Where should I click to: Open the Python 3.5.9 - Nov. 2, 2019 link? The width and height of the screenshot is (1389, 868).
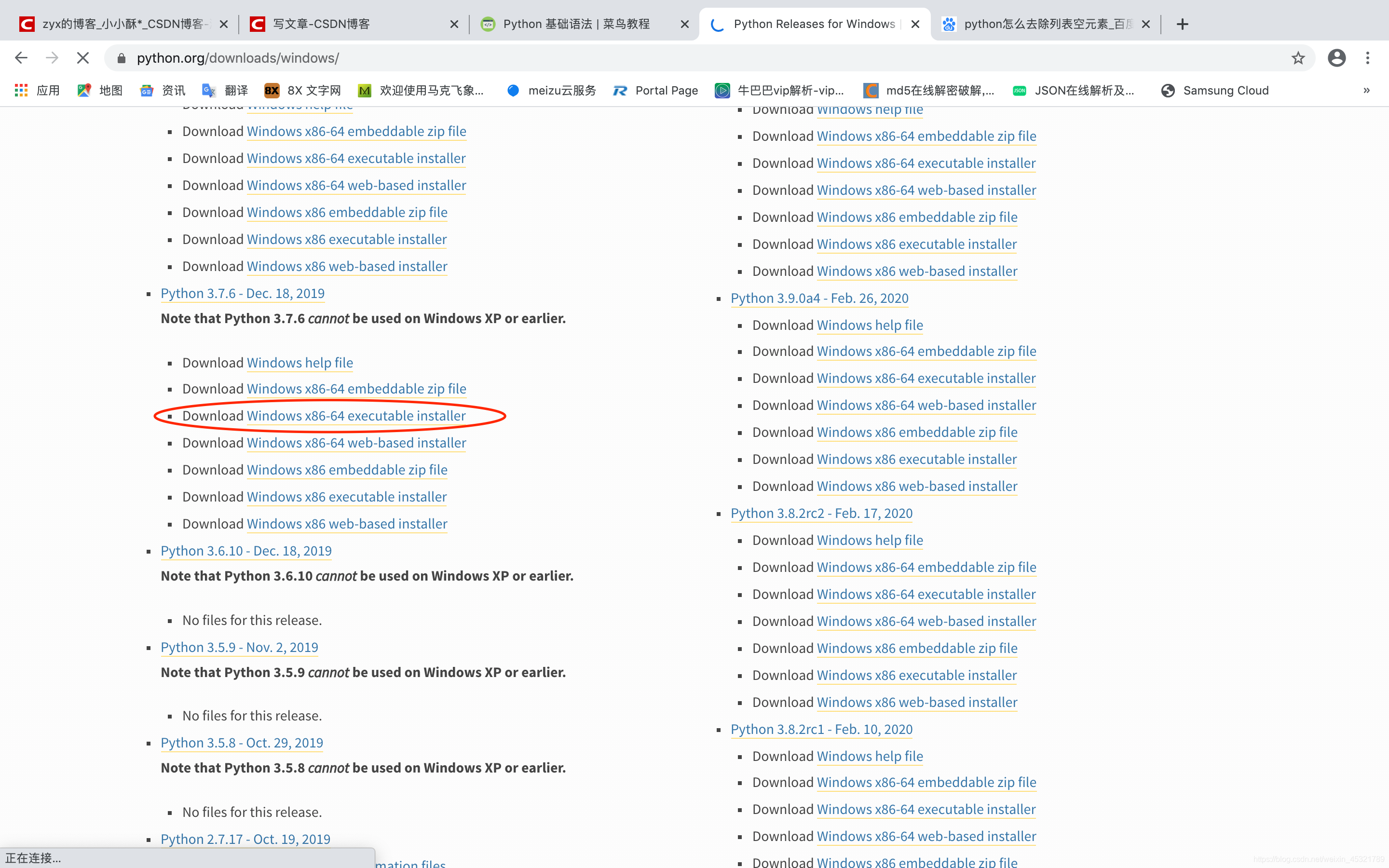pos(239,647)
